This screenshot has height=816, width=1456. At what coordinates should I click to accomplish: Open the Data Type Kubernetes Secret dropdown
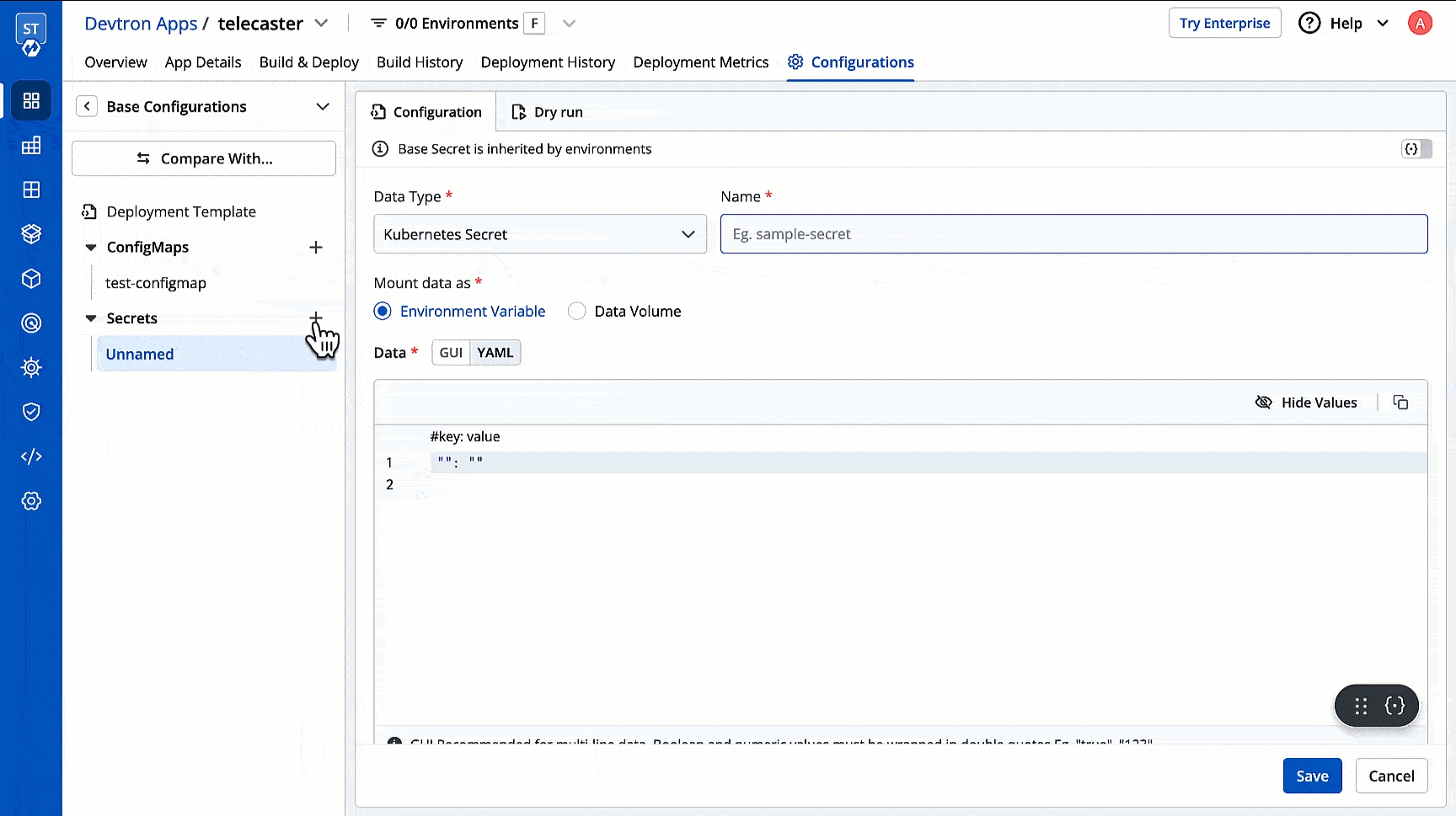540,234
